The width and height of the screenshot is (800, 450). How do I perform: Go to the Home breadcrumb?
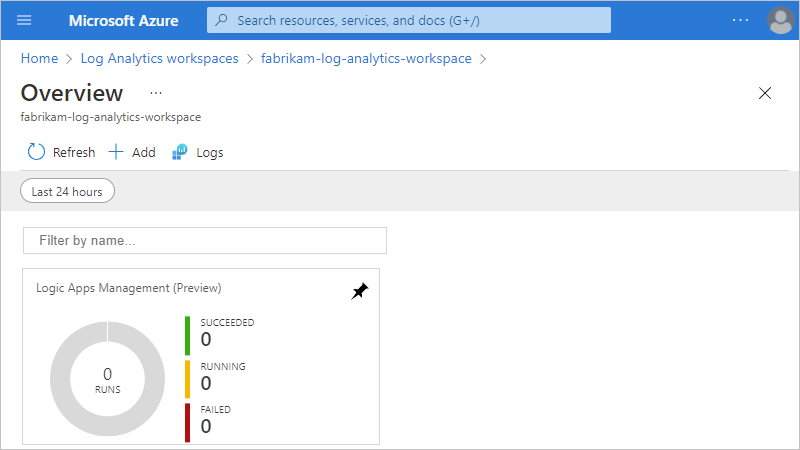point(38,59)
